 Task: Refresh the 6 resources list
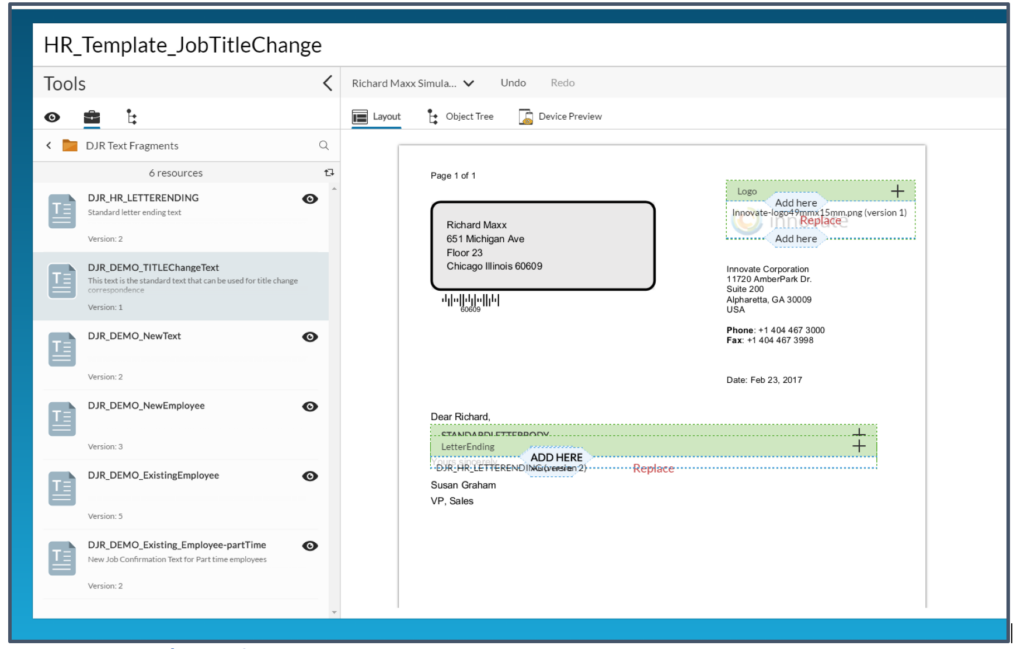328,173
